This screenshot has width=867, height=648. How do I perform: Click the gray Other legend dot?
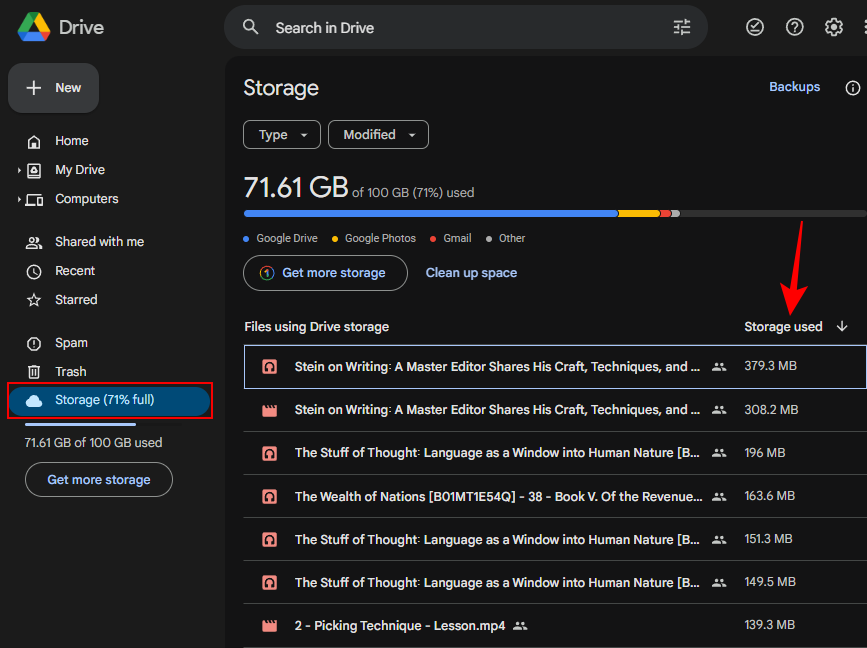pos(489,239)
